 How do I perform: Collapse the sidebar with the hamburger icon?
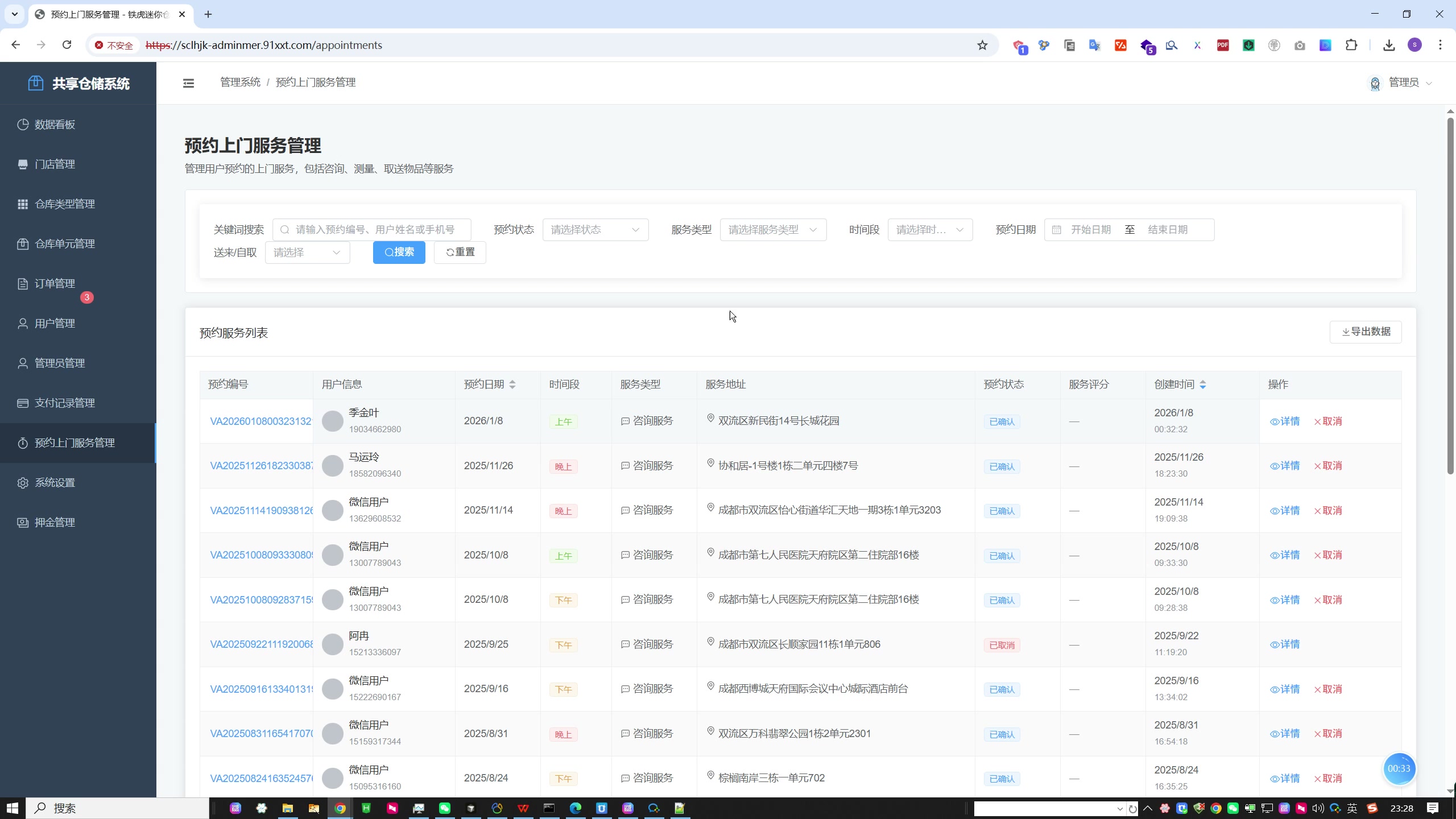[x=188, y=84]
